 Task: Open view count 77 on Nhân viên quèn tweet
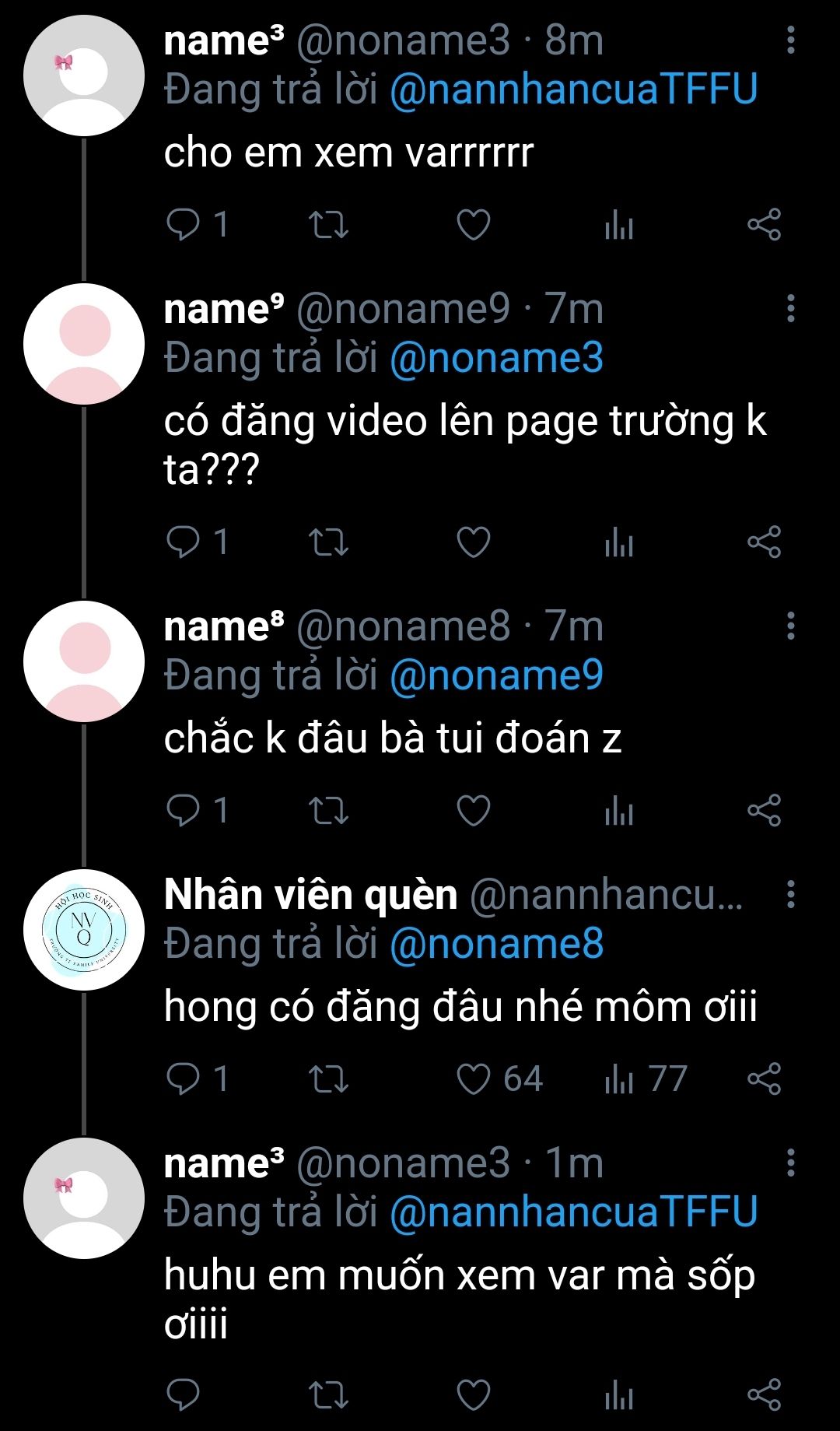pos(646,1079)
